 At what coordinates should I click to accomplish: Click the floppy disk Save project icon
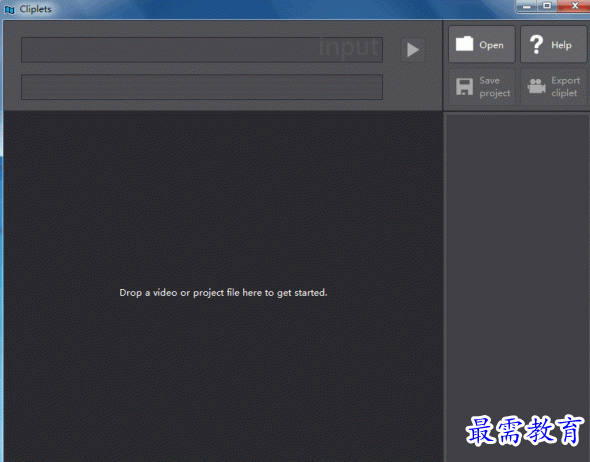(464, 87)
